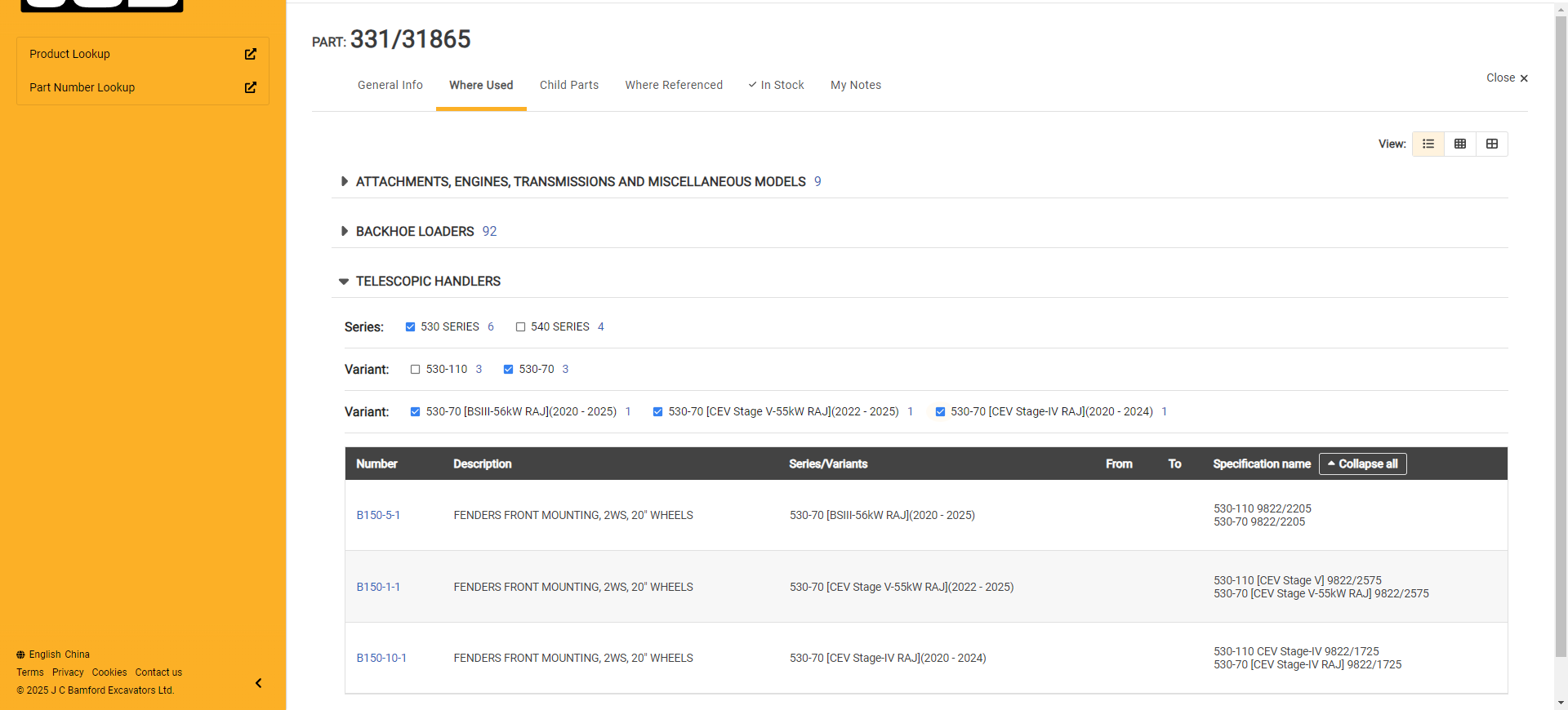
Task: Open Product Lookup external link icon
Action: coord(250,54)
